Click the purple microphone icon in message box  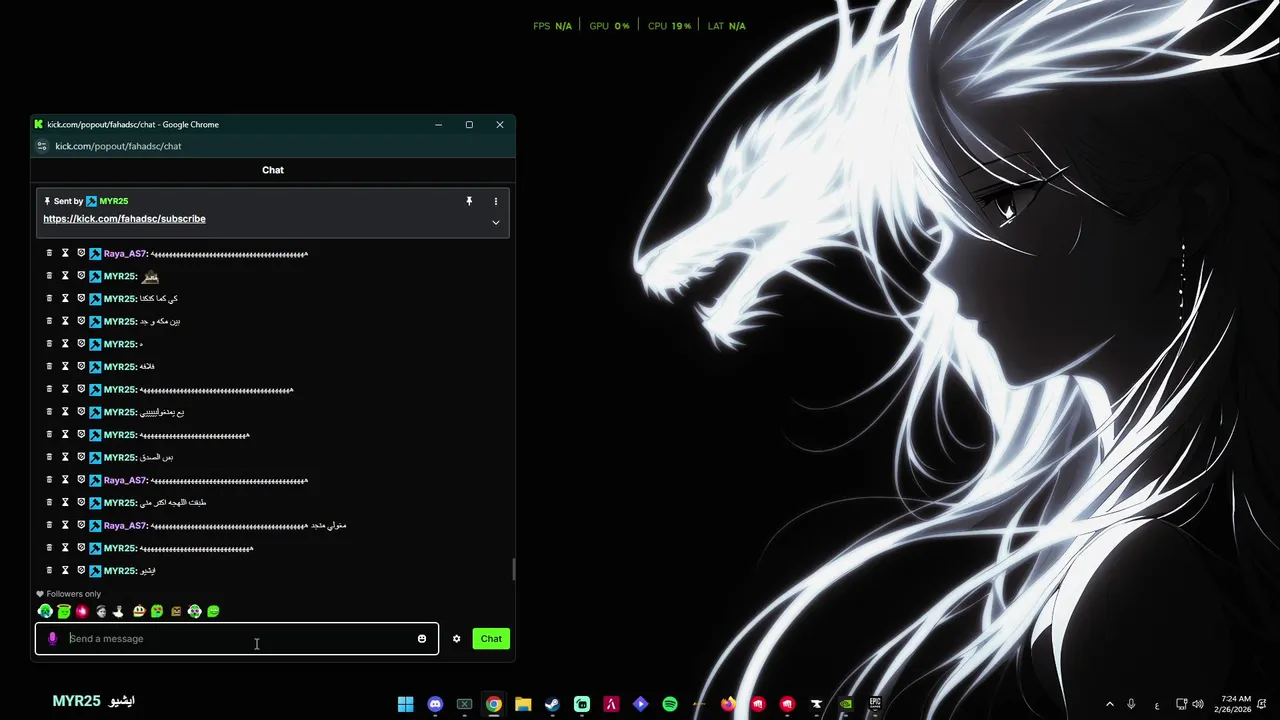(52, 638)
